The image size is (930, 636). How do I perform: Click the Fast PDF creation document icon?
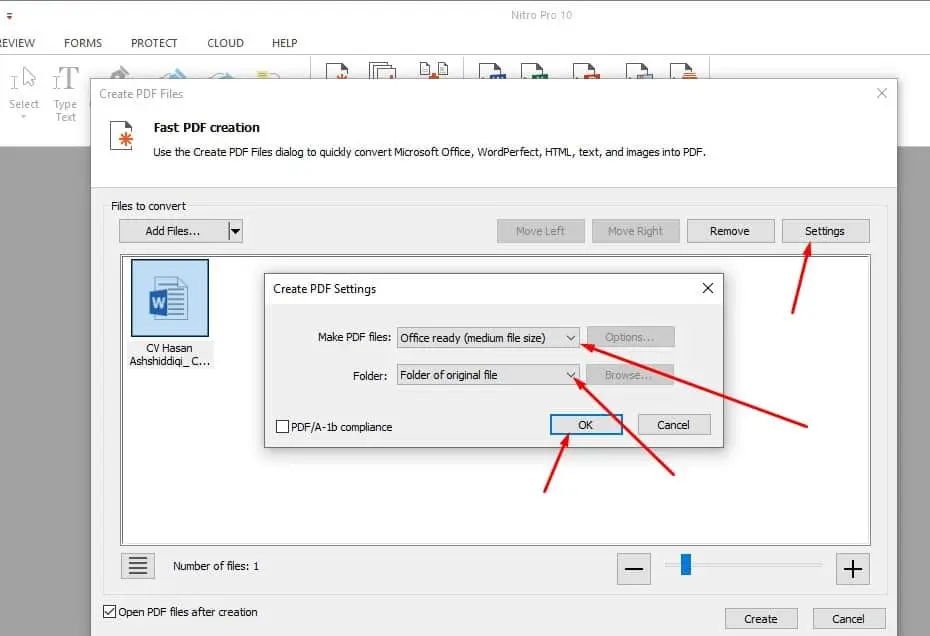122,136
